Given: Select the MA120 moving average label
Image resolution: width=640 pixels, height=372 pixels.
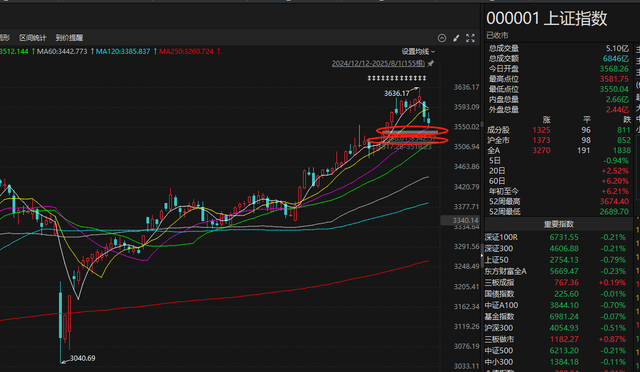Looking at the screenshot, I should [123, 51].
